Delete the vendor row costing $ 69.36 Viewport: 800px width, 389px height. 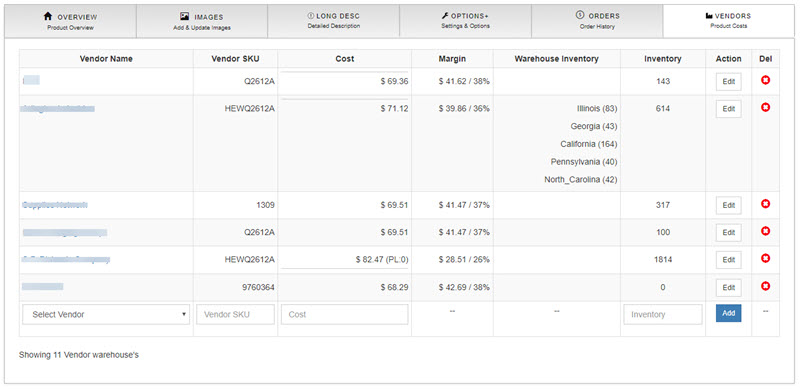[x=765, y=80]
